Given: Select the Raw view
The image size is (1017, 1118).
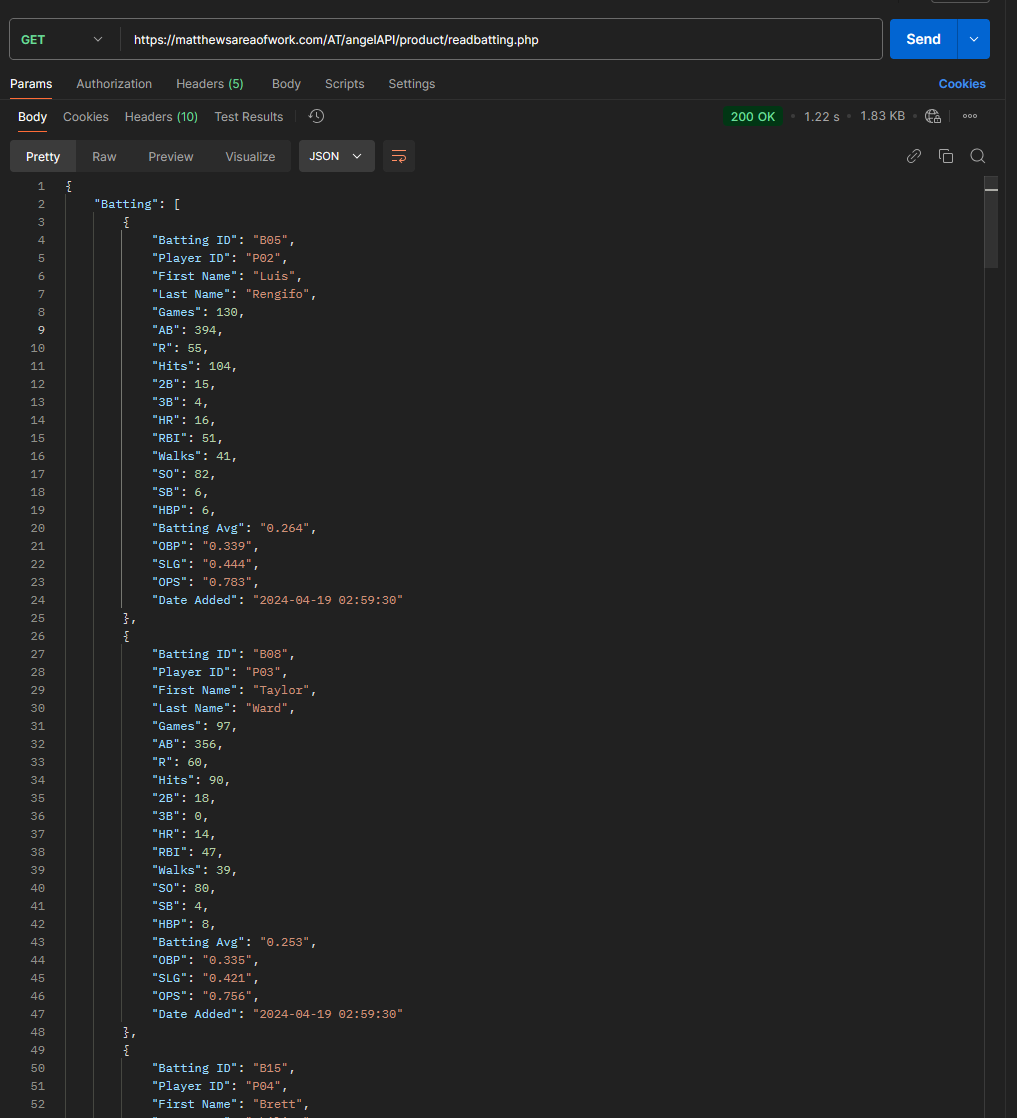Looking at the screenshot, I should (x=104, y=156).
